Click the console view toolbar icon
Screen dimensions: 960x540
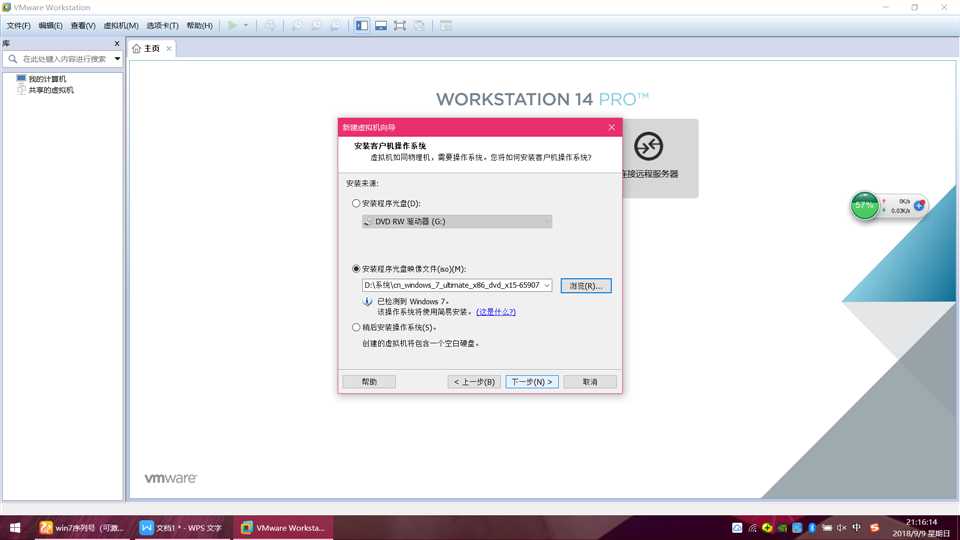coord(446,26)
